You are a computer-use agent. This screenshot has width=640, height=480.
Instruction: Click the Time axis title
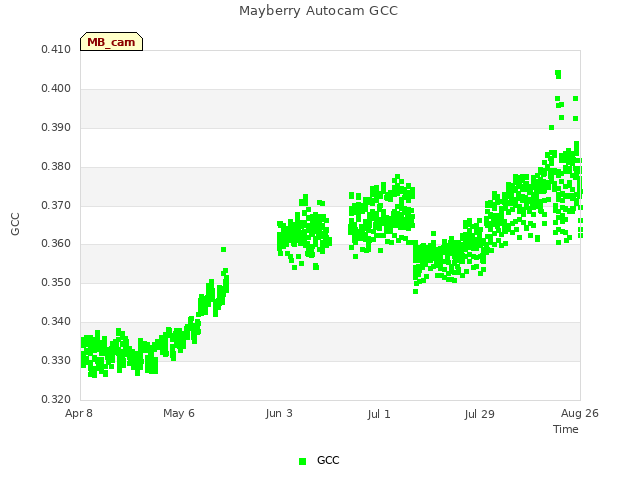coord(566,429)
